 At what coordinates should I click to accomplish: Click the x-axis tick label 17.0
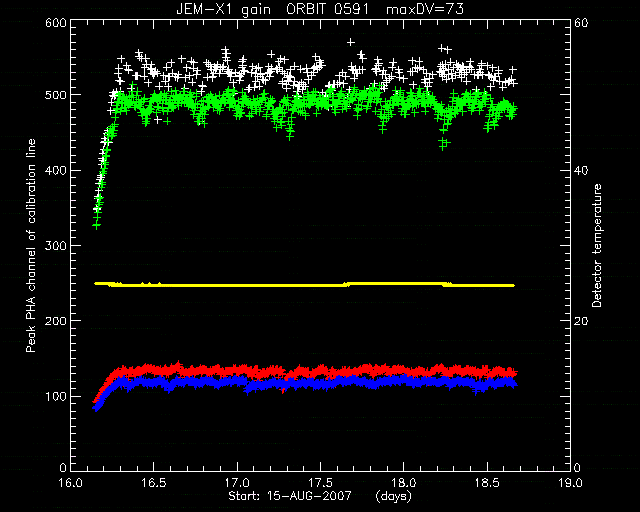[237, 483]
